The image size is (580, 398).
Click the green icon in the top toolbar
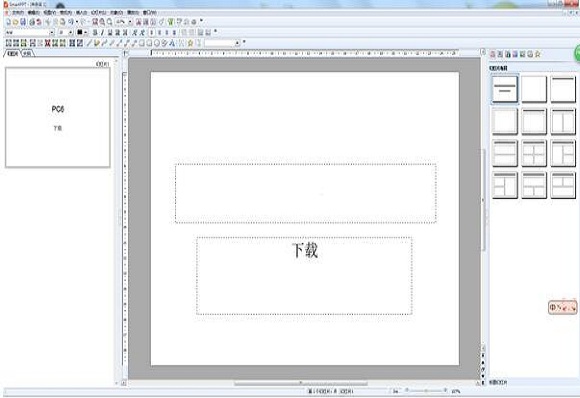pos(171,22)
